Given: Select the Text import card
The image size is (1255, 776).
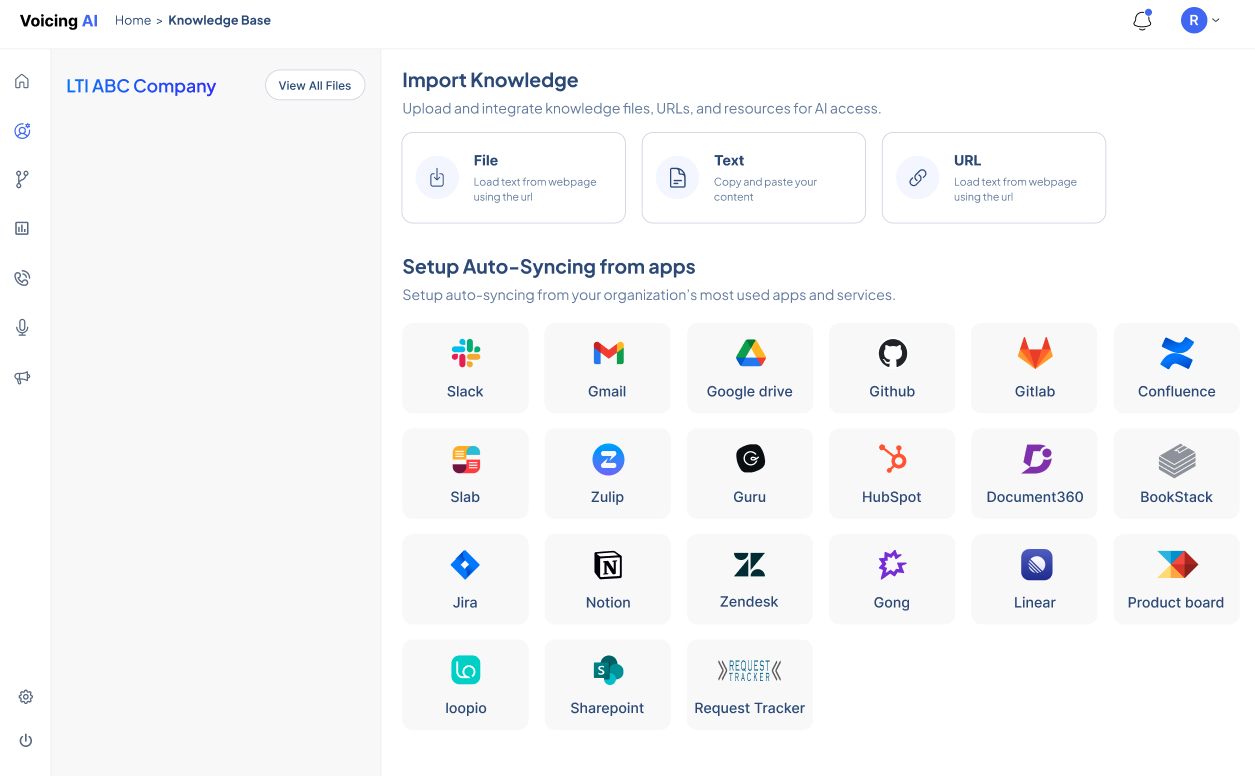Looking at the screenshot, I should pyautogui.click(x=754, y=177).
